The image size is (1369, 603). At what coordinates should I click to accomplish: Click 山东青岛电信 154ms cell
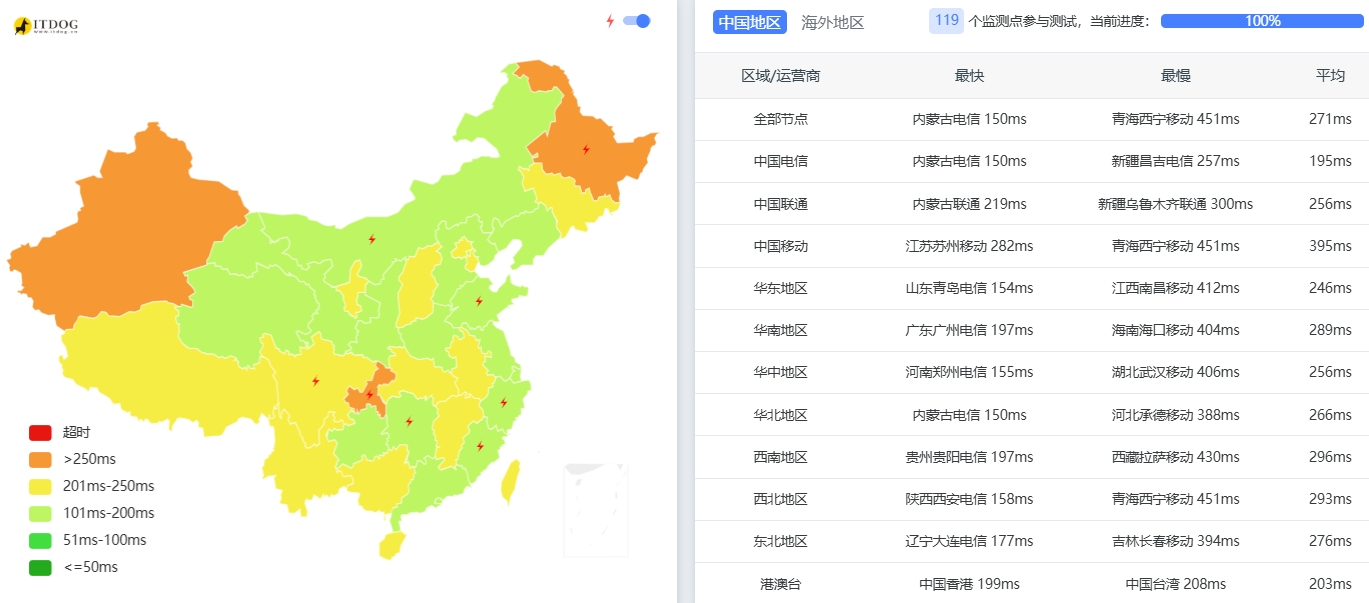[x=969, y=288]
